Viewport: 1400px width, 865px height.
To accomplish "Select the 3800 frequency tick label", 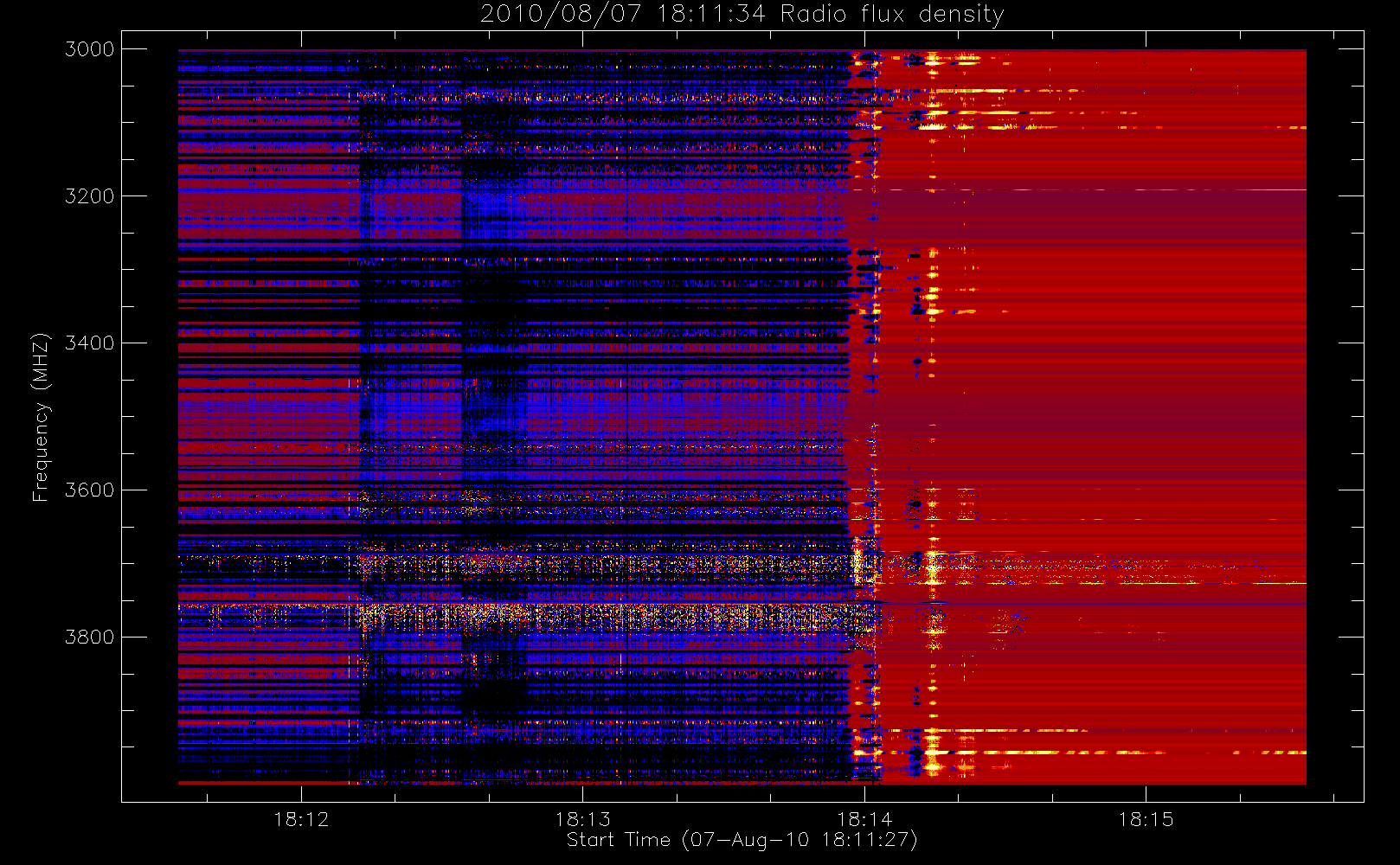I will pos(90,638).
